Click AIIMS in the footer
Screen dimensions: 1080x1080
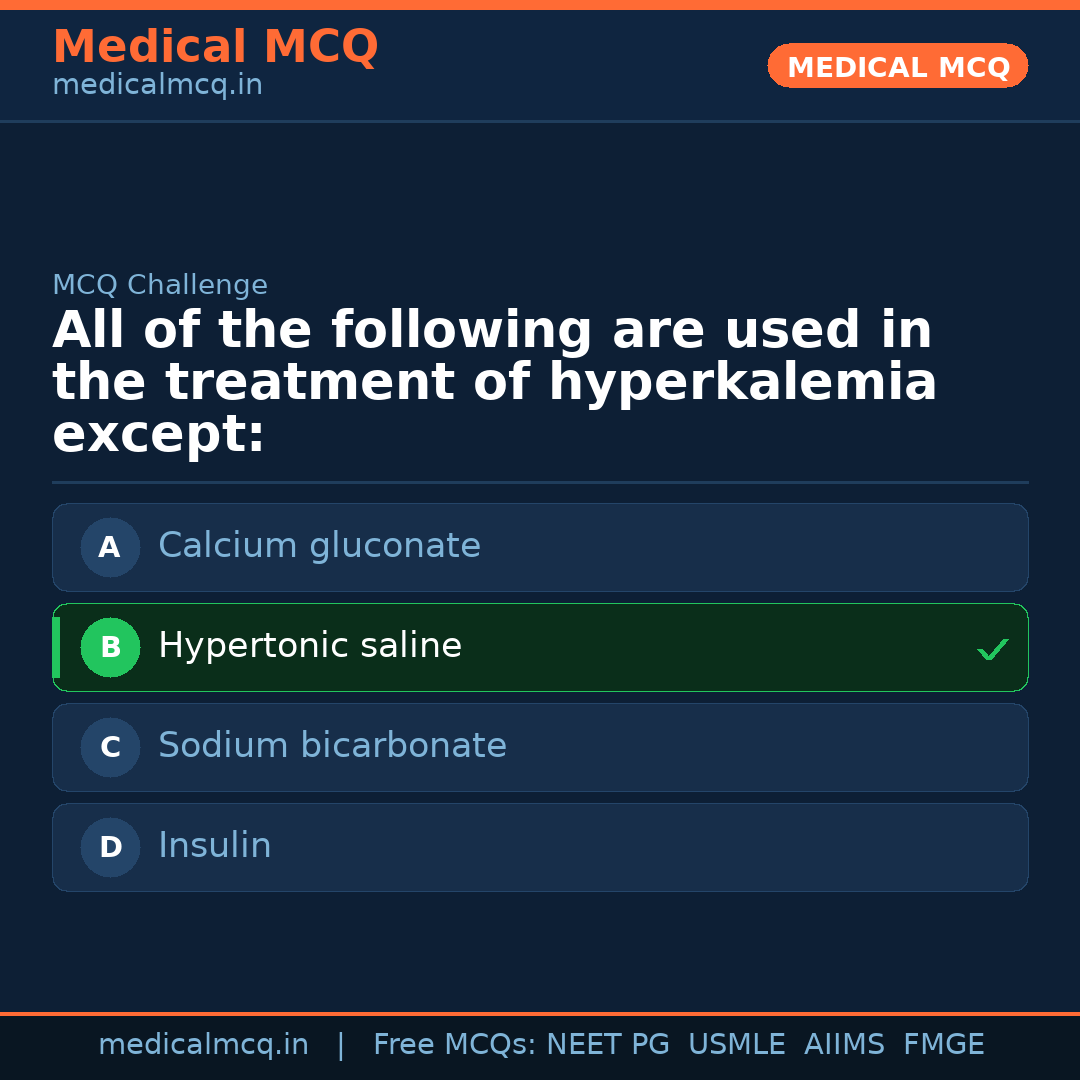(x=844, y=1045)
